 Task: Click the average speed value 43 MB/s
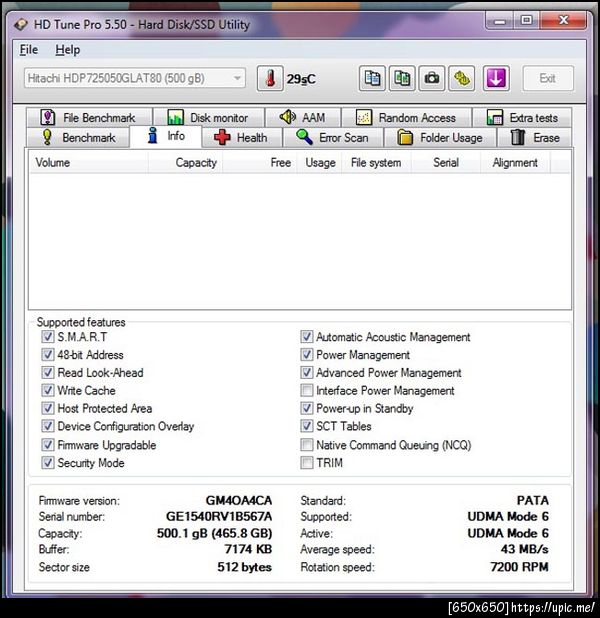point(525,549)
